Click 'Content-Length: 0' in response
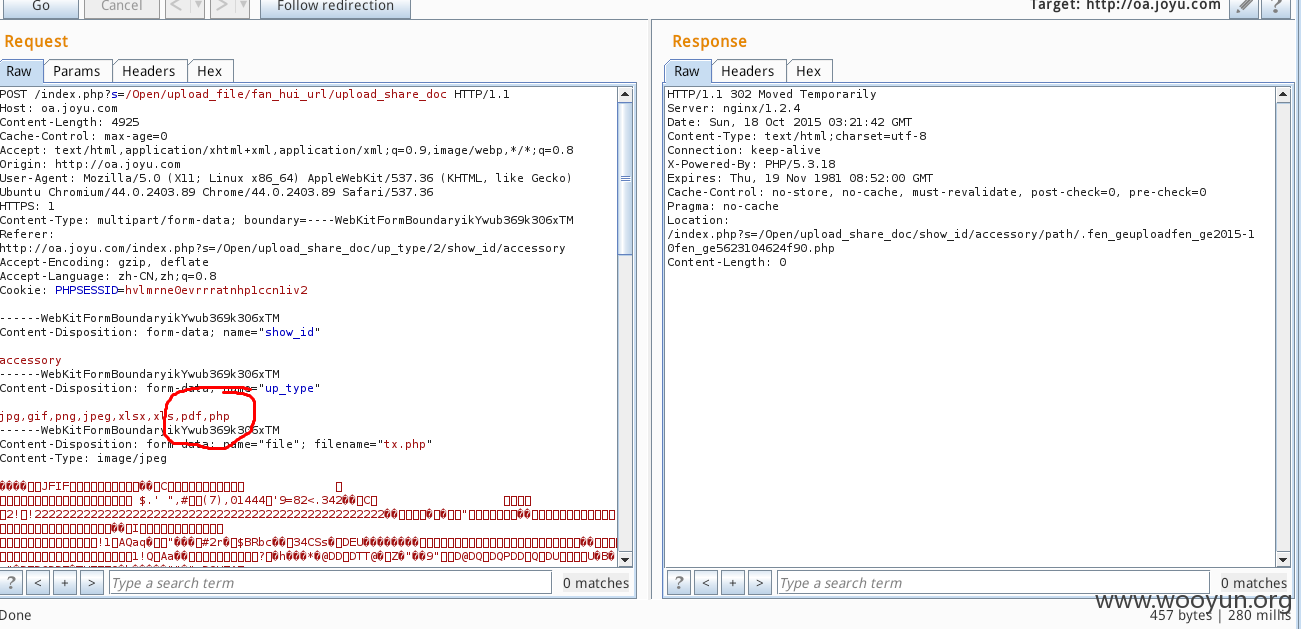The image size is (1301, 629). pyautogui.click(x=727, y=262)
